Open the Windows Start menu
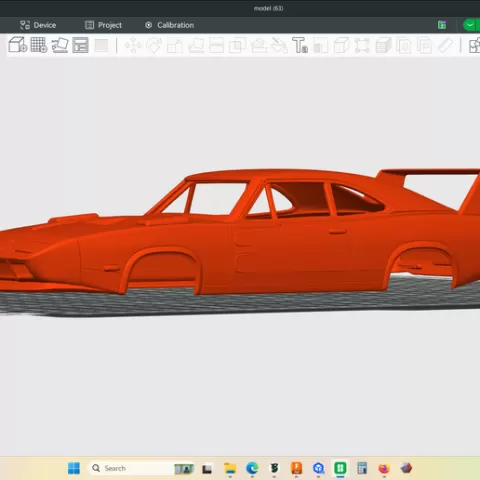This screenshot has width=480, height=480. click(x=74, y=468)
